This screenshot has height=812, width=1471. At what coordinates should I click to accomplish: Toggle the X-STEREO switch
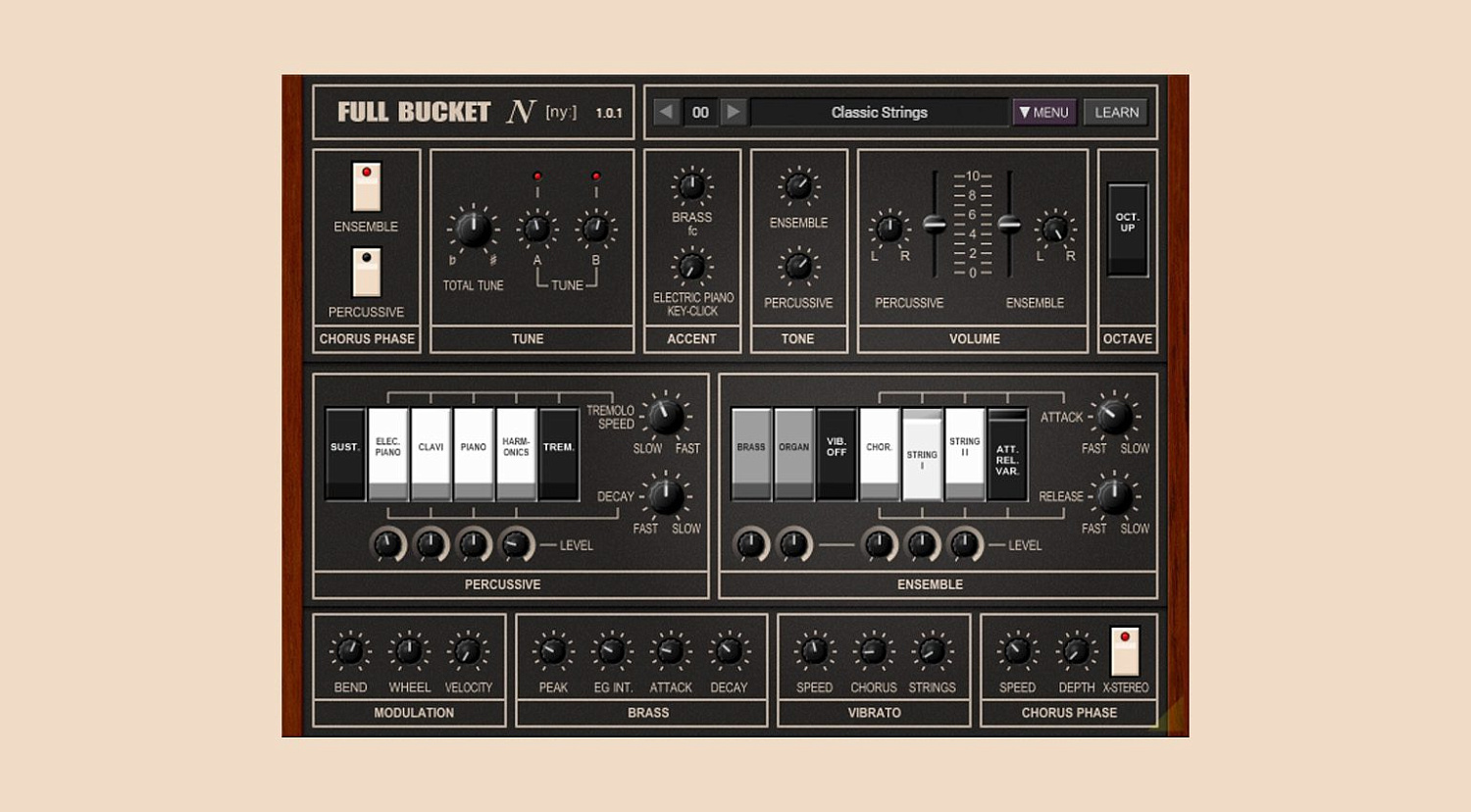coord(1125,651)
